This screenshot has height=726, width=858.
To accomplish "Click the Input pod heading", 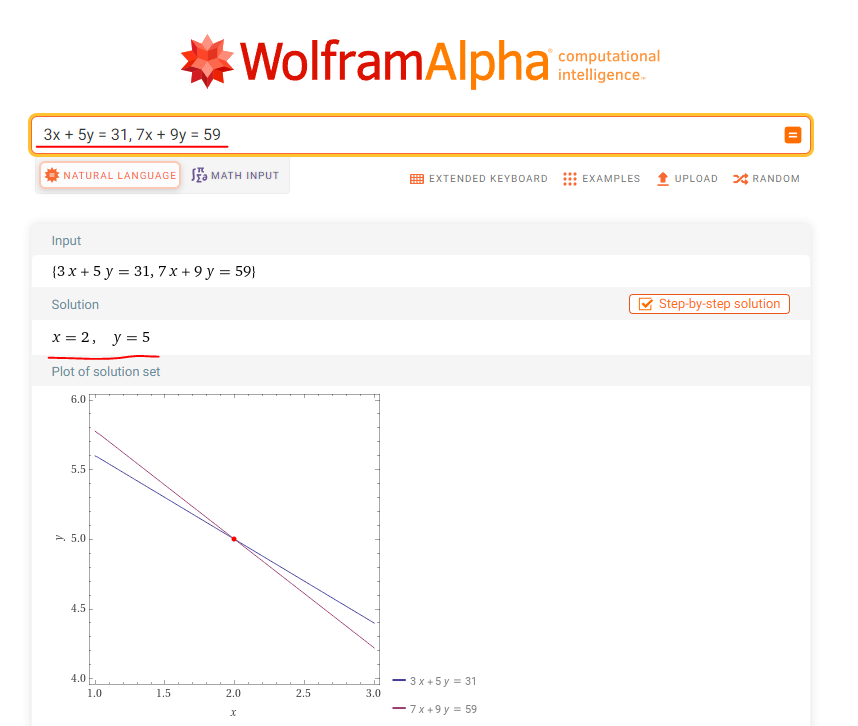I will [x=66, y=241].
